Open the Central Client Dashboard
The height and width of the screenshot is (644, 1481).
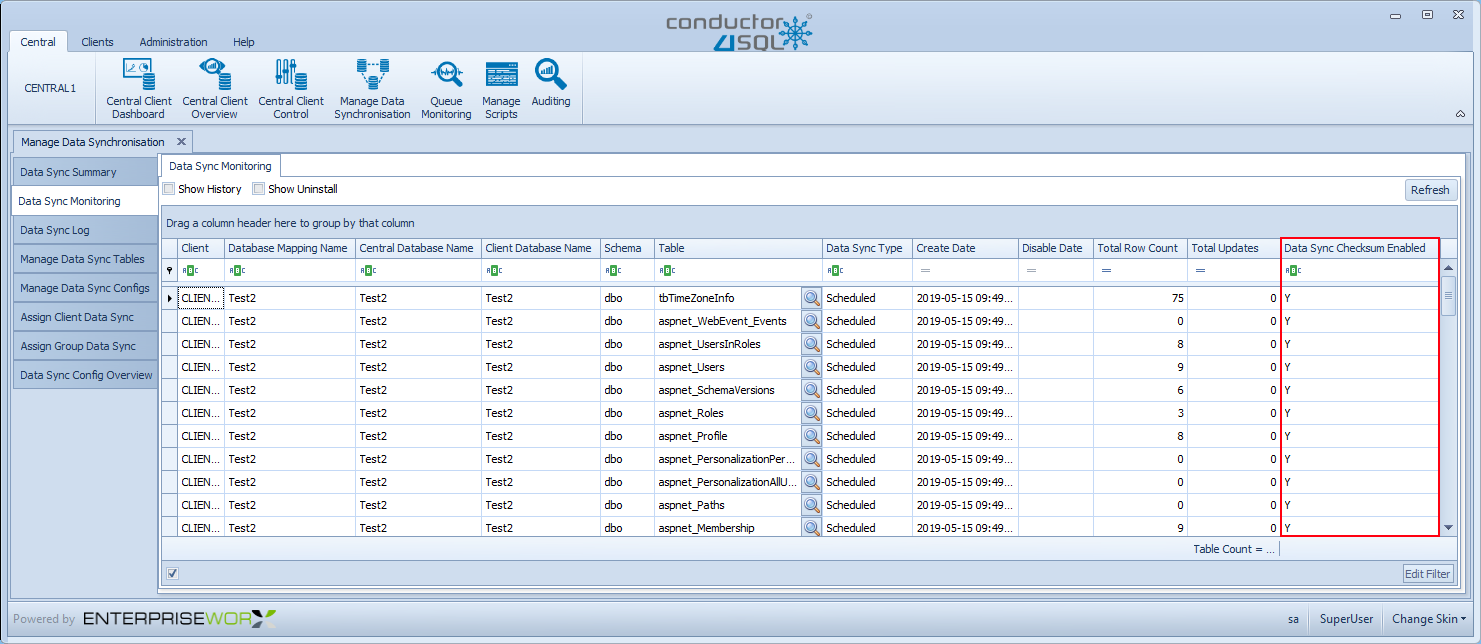click(139, 87)
